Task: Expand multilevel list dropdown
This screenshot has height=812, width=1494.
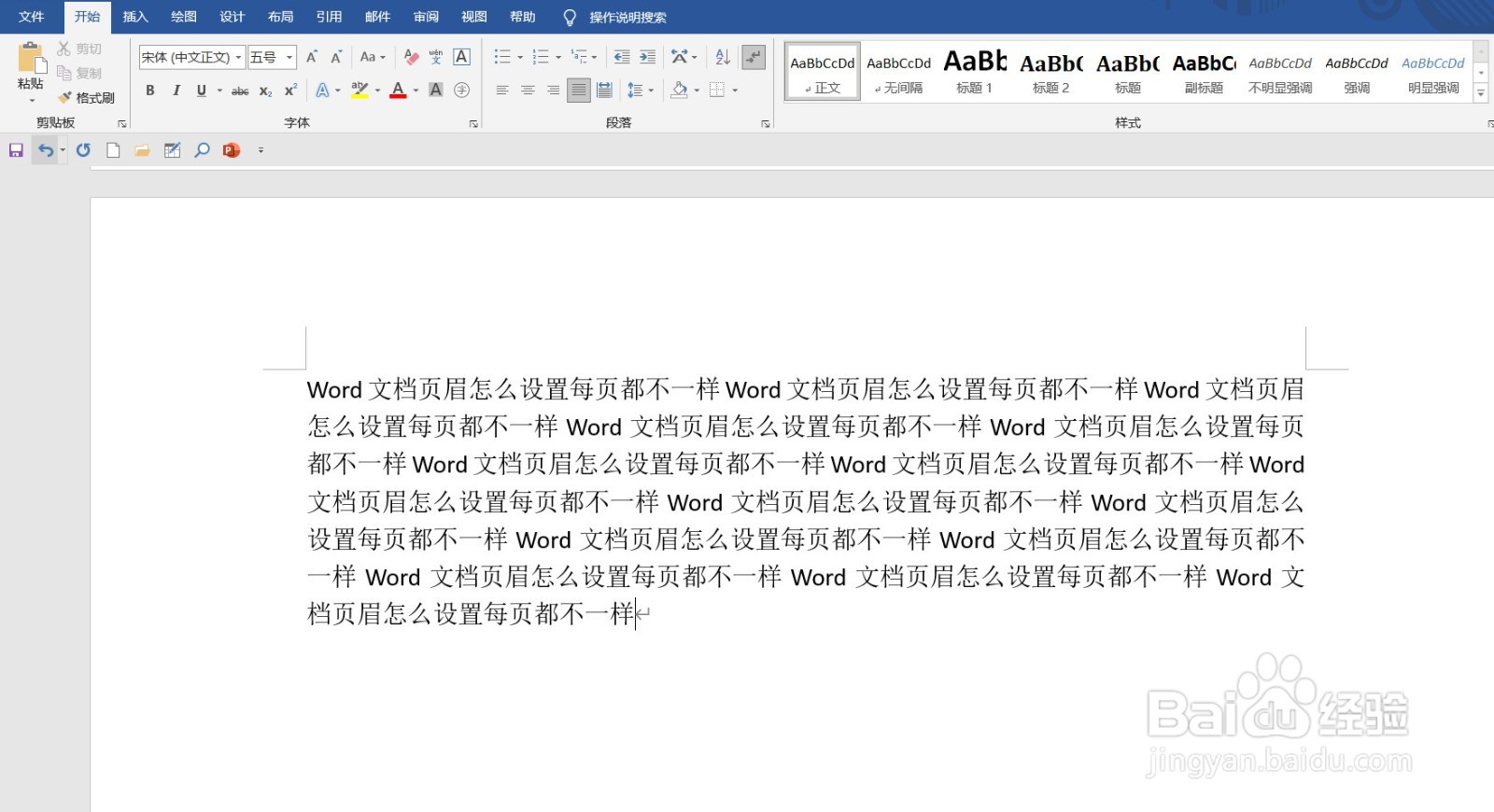Action: pos(595,57)
